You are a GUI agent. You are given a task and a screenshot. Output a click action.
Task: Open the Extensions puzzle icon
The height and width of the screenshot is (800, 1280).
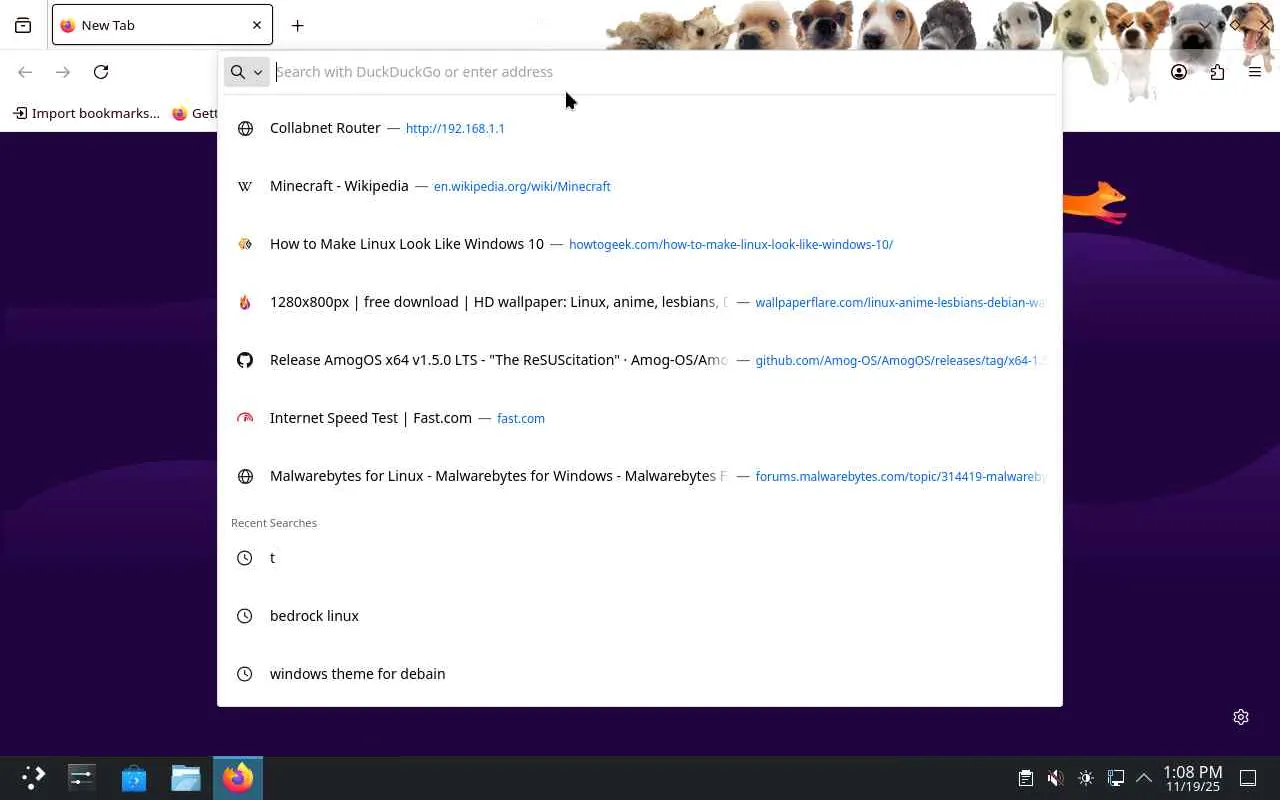click(1217, 72)
